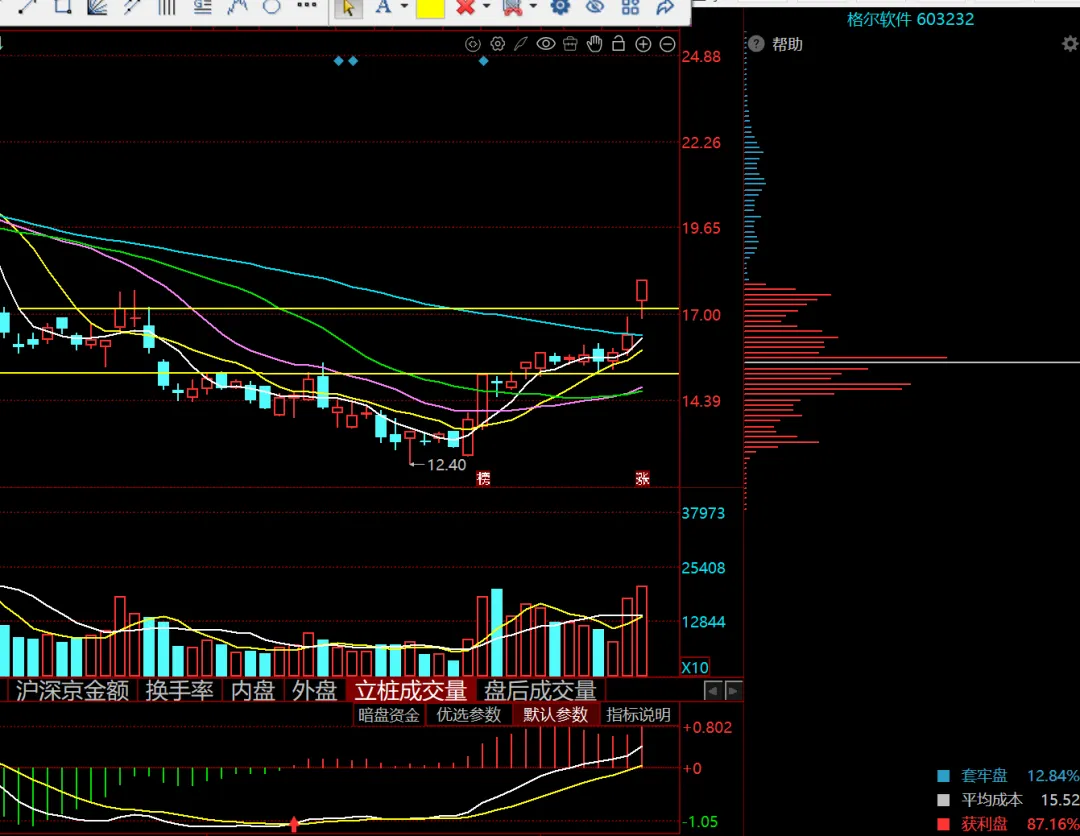Select the rectangle drawing tool
This screenshot has height=836, width=1080.
point(63,7)
